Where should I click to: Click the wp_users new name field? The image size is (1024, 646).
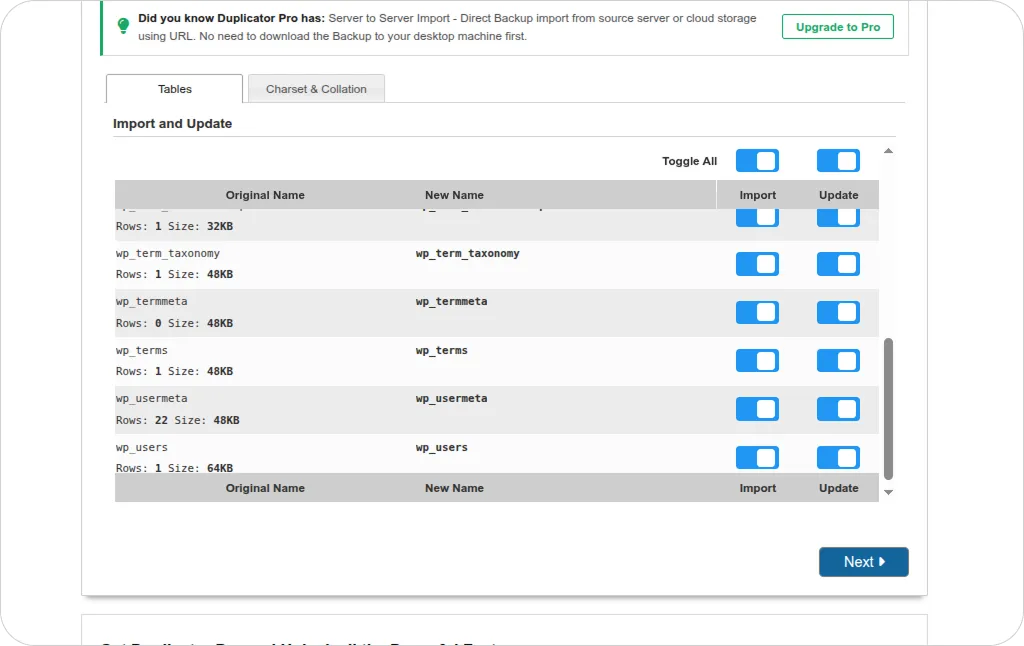(x=441, y=447)
